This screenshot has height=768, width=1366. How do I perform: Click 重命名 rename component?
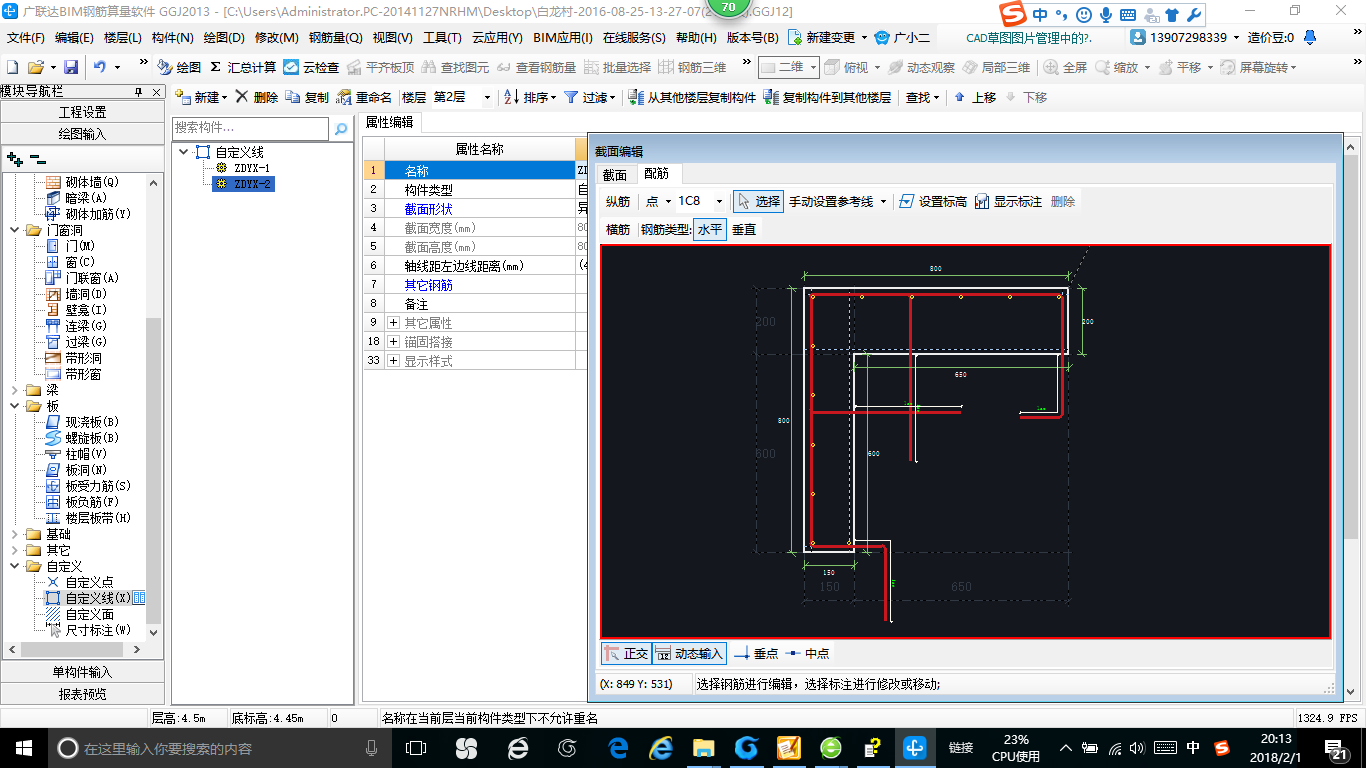[x=364, y=97]
